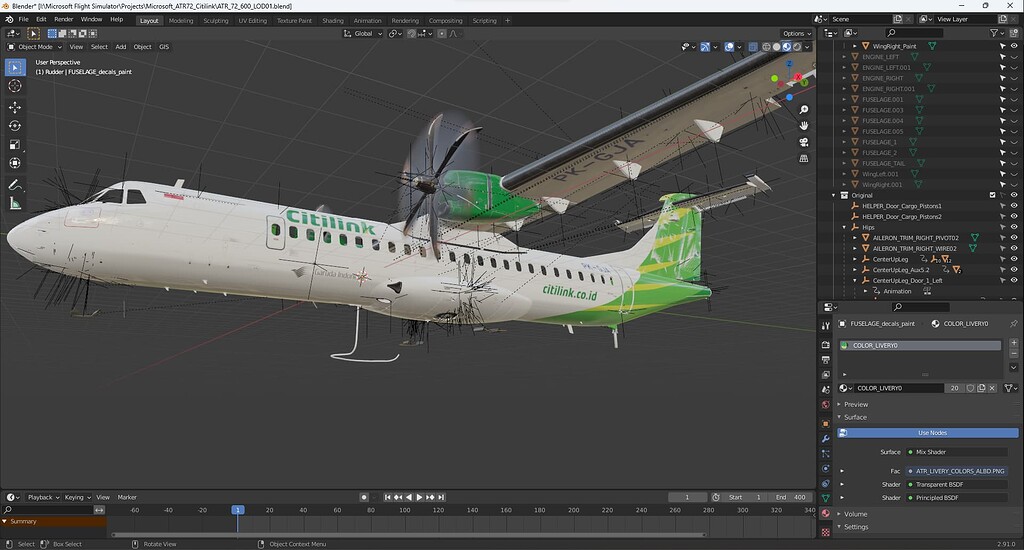Image resolution: width=1024 pixels, height=550 pixels.
Task: Toggle gizmo display button
Action: click(x=705, y=47)
